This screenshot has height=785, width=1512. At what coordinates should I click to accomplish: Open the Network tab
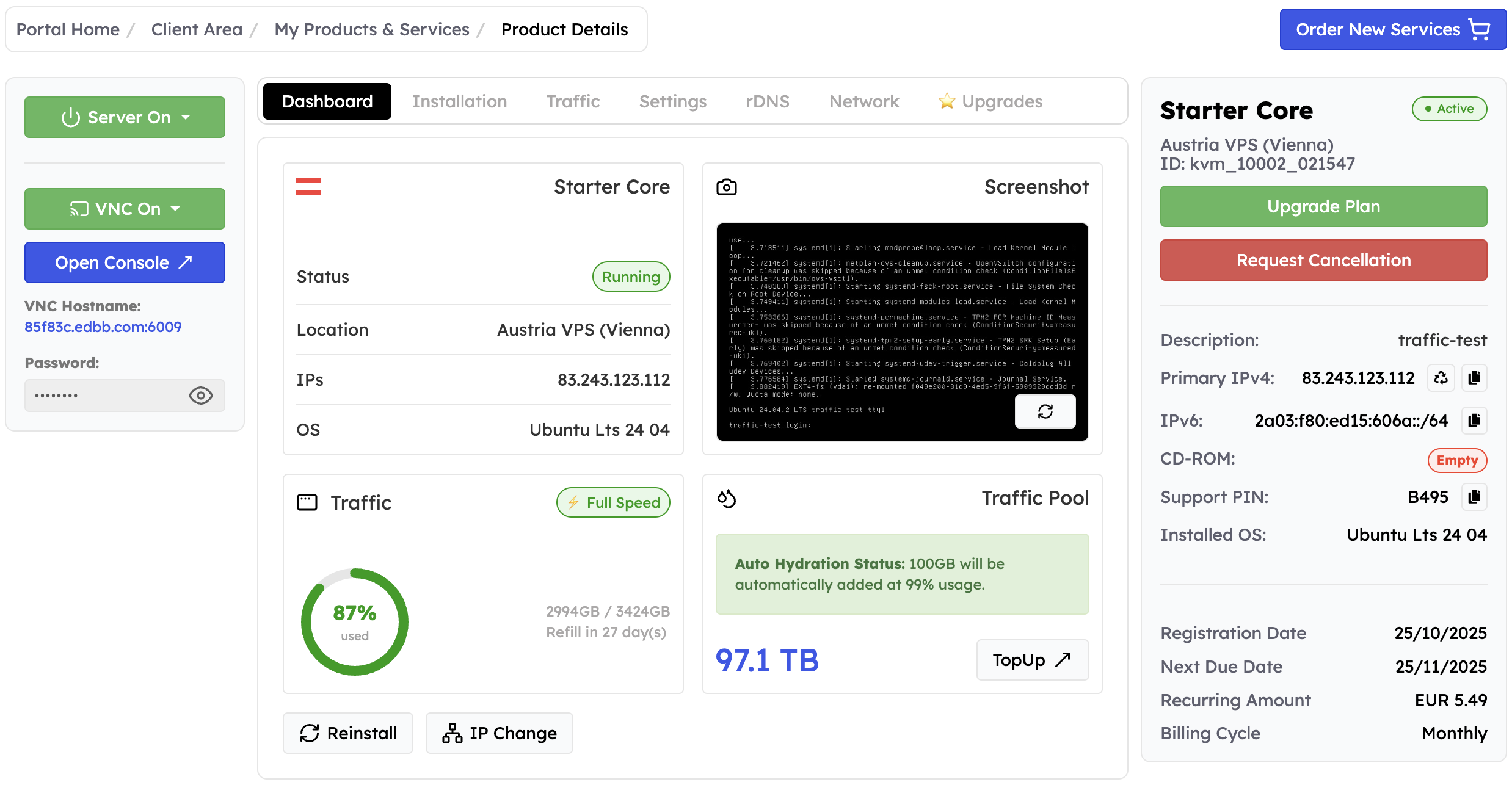[864, 101]
